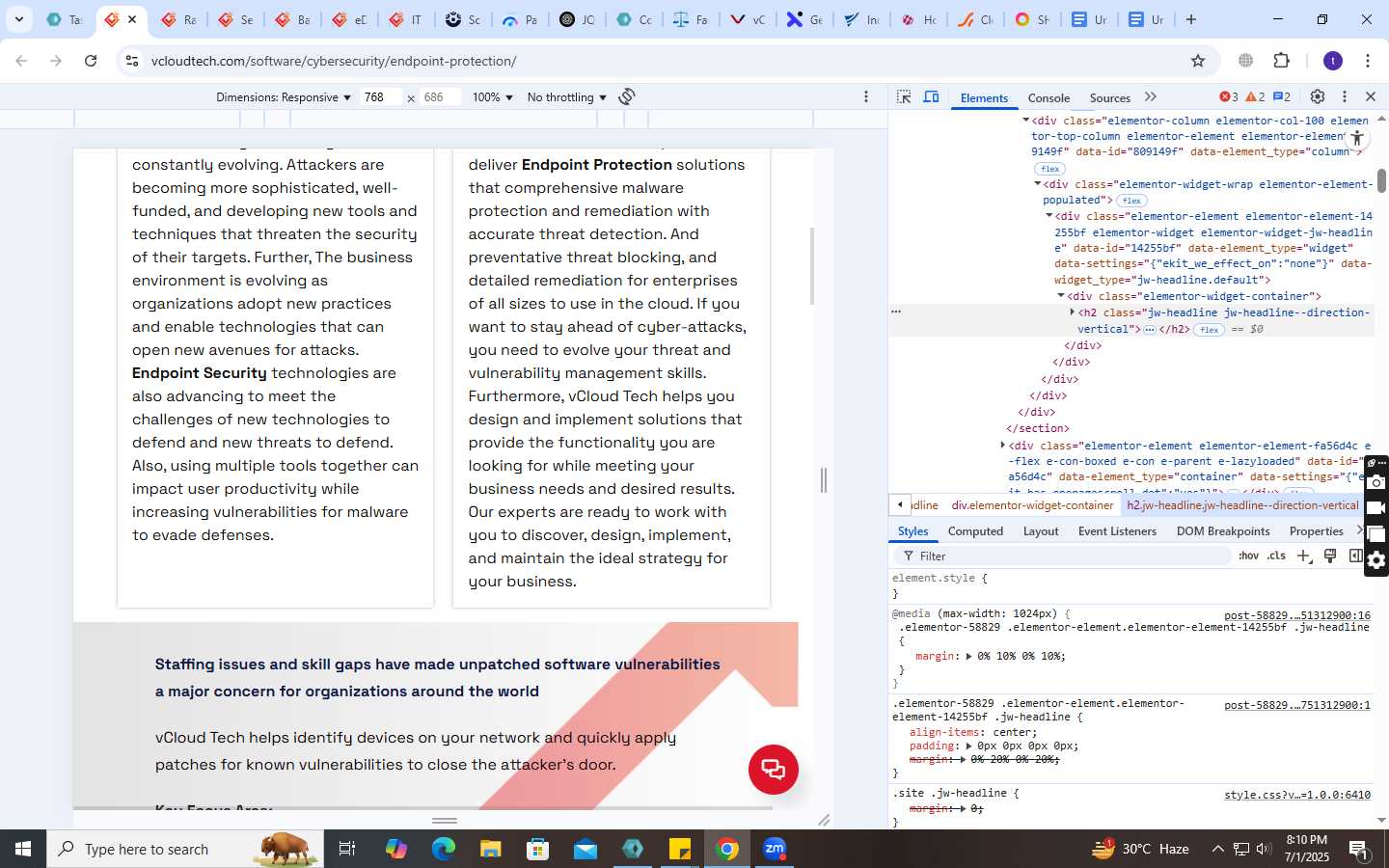Click the accessibility figure overlay icon
Image resolution: width=1389 pixels, height=868 pixels.
coord(1357,138)
